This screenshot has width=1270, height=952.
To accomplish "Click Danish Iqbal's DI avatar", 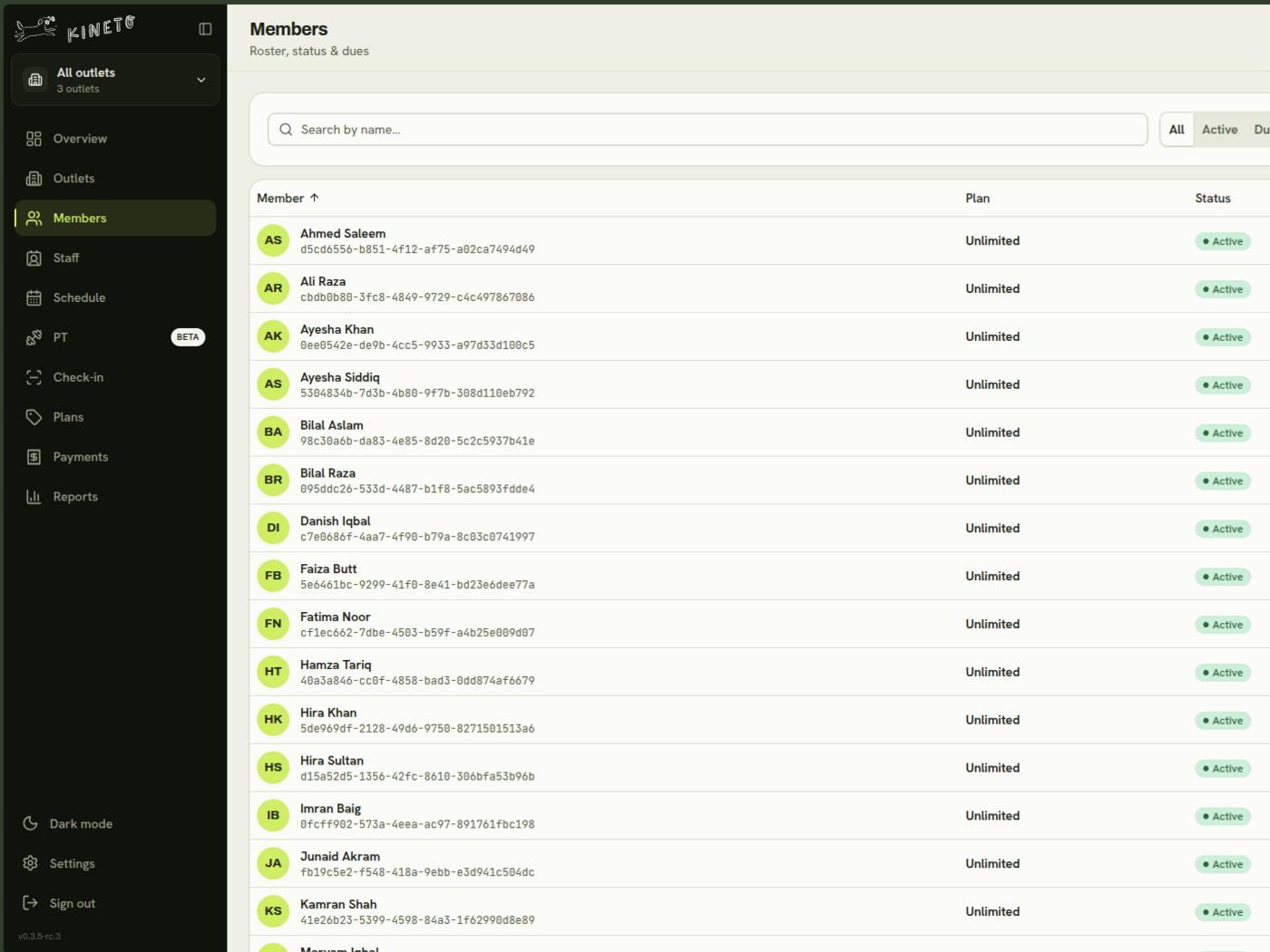I will 273,528.
